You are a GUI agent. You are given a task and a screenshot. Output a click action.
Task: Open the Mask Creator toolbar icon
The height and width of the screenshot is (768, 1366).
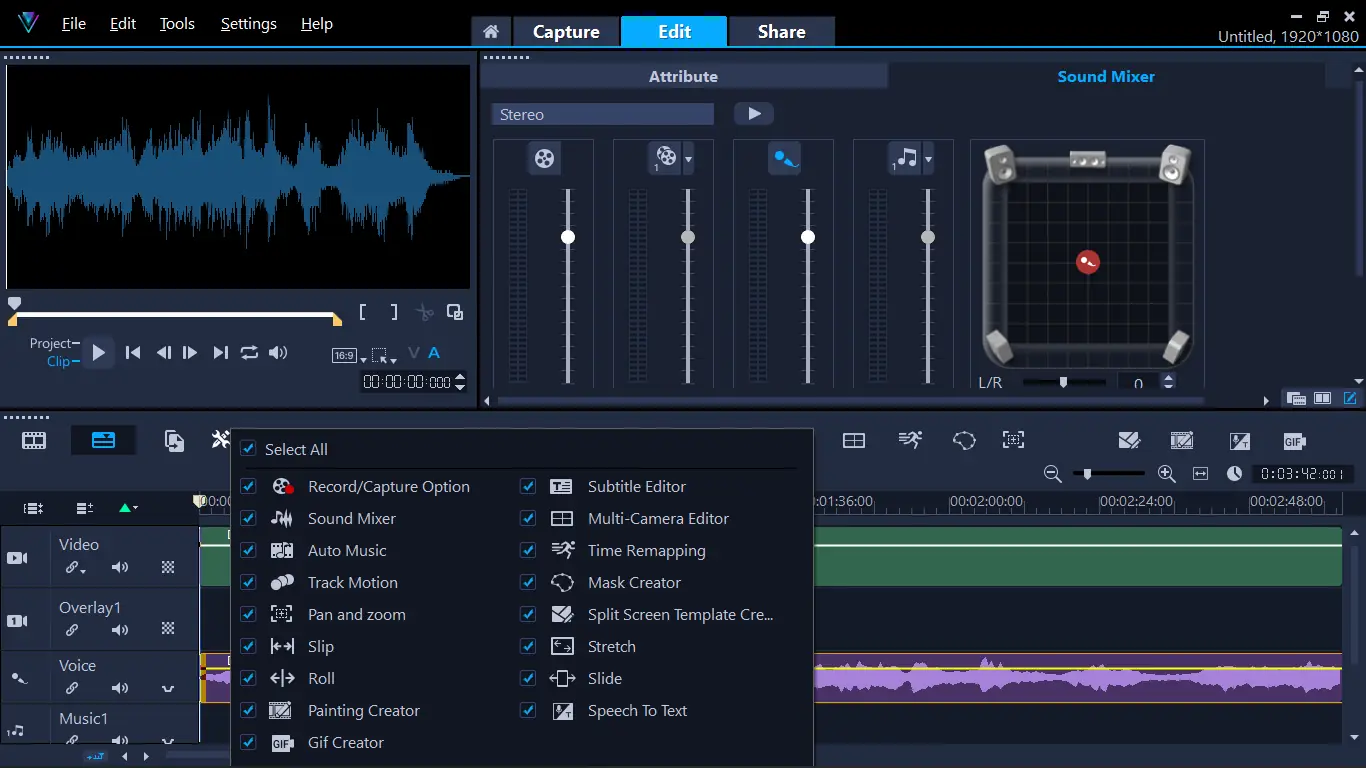(964, 441)
